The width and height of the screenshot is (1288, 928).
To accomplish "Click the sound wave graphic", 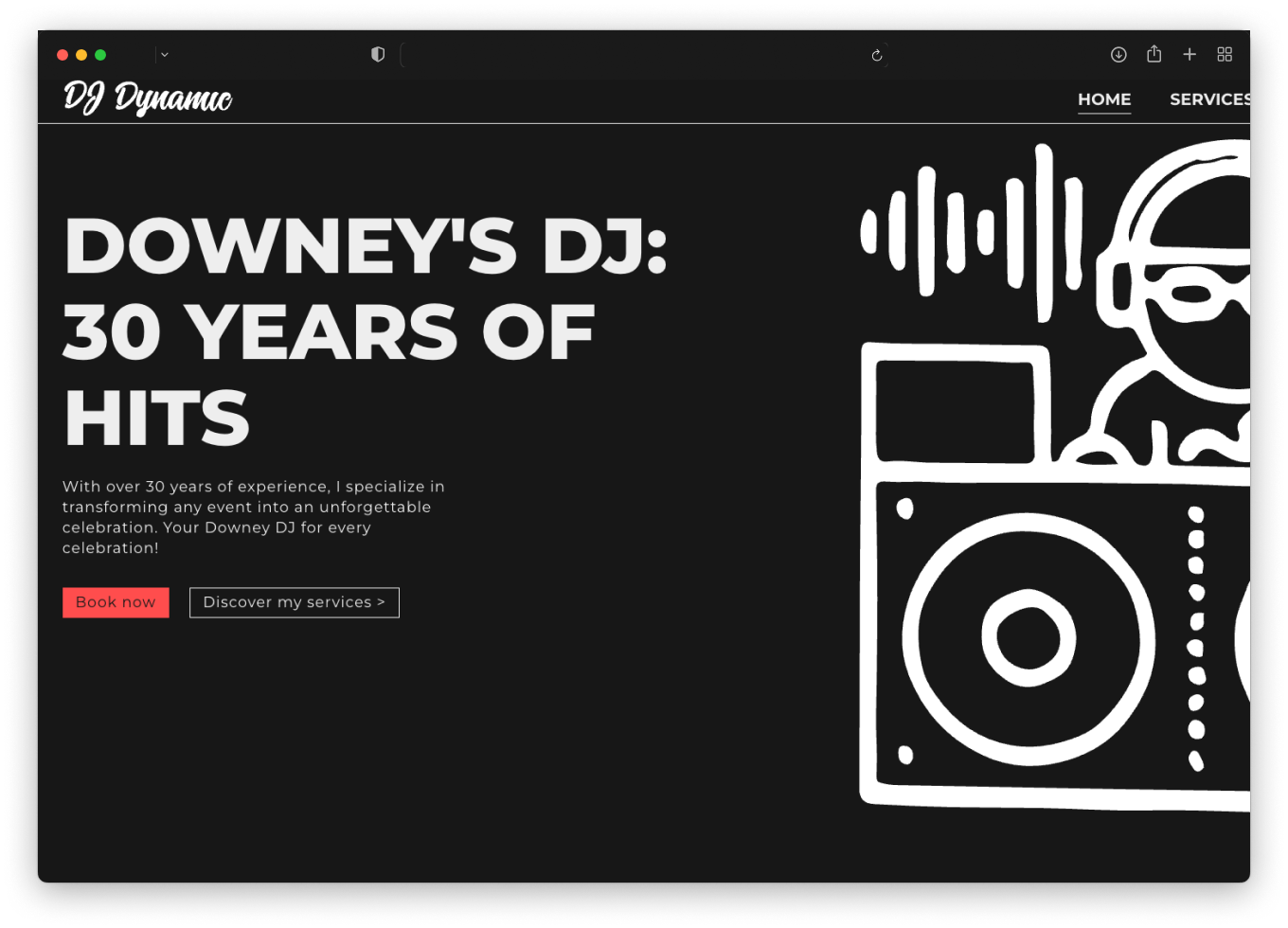I will 971,232.
